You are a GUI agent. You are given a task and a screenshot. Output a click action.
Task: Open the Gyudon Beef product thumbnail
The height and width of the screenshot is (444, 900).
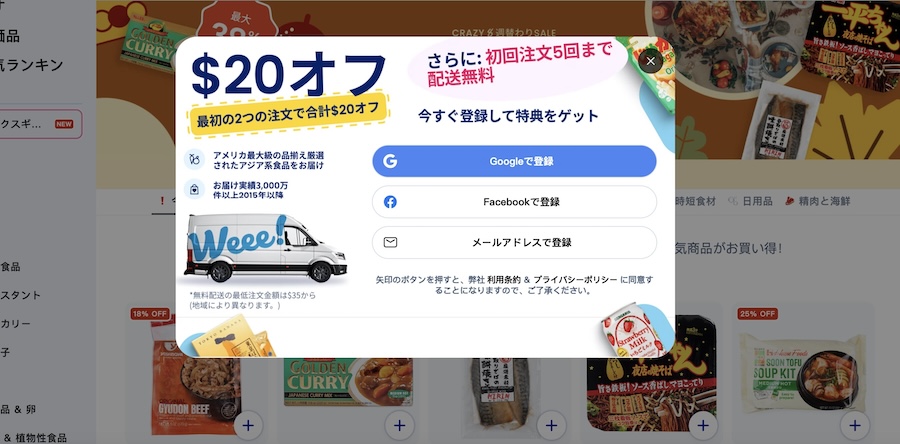coord(195,379)
